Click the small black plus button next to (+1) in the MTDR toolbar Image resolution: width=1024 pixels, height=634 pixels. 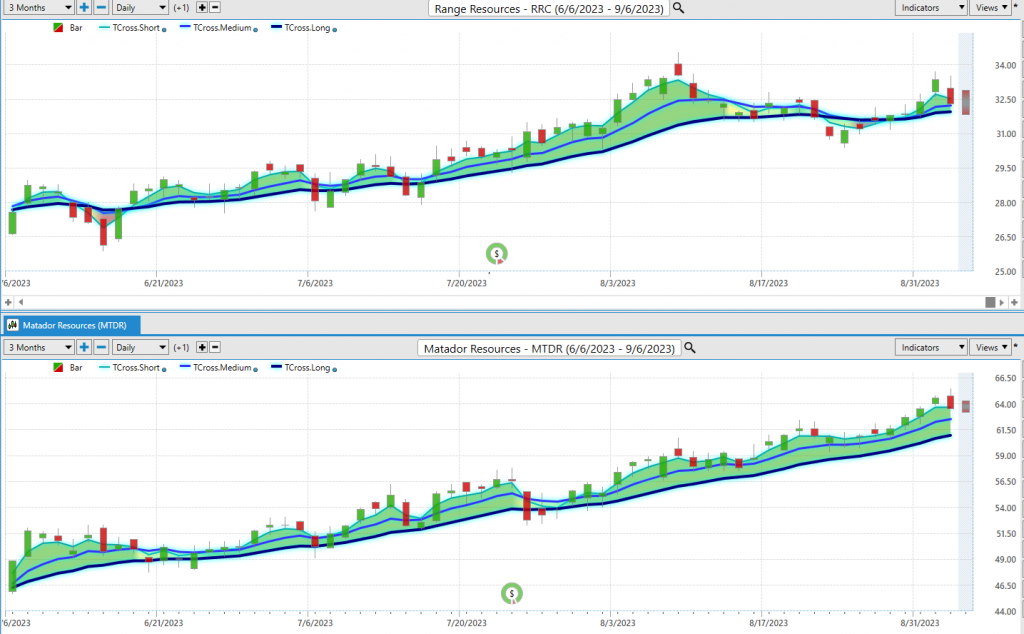point(202,347)
